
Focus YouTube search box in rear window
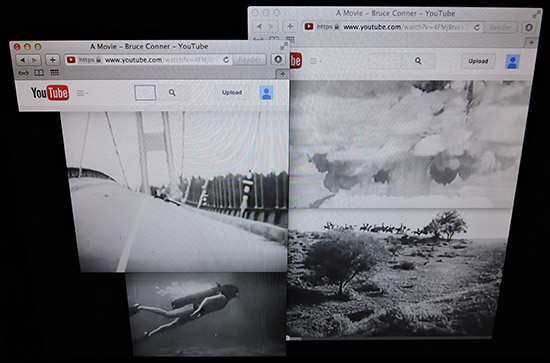point(385,61)
